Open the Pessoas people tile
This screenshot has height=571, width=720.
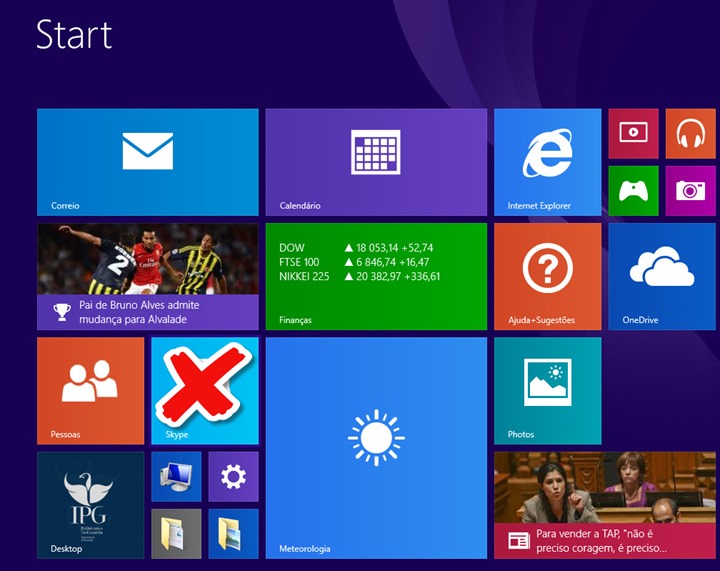pos(90,391)
